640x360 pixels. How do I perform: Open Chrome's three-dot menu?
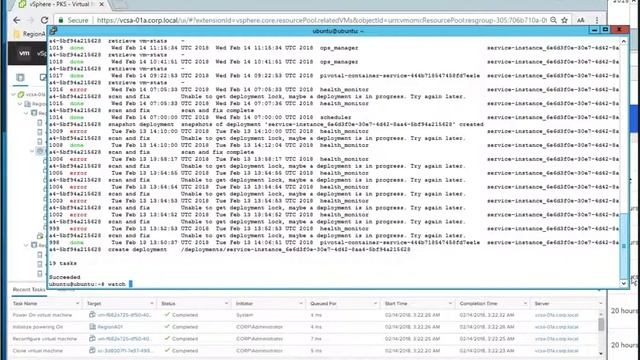[597, 20]
